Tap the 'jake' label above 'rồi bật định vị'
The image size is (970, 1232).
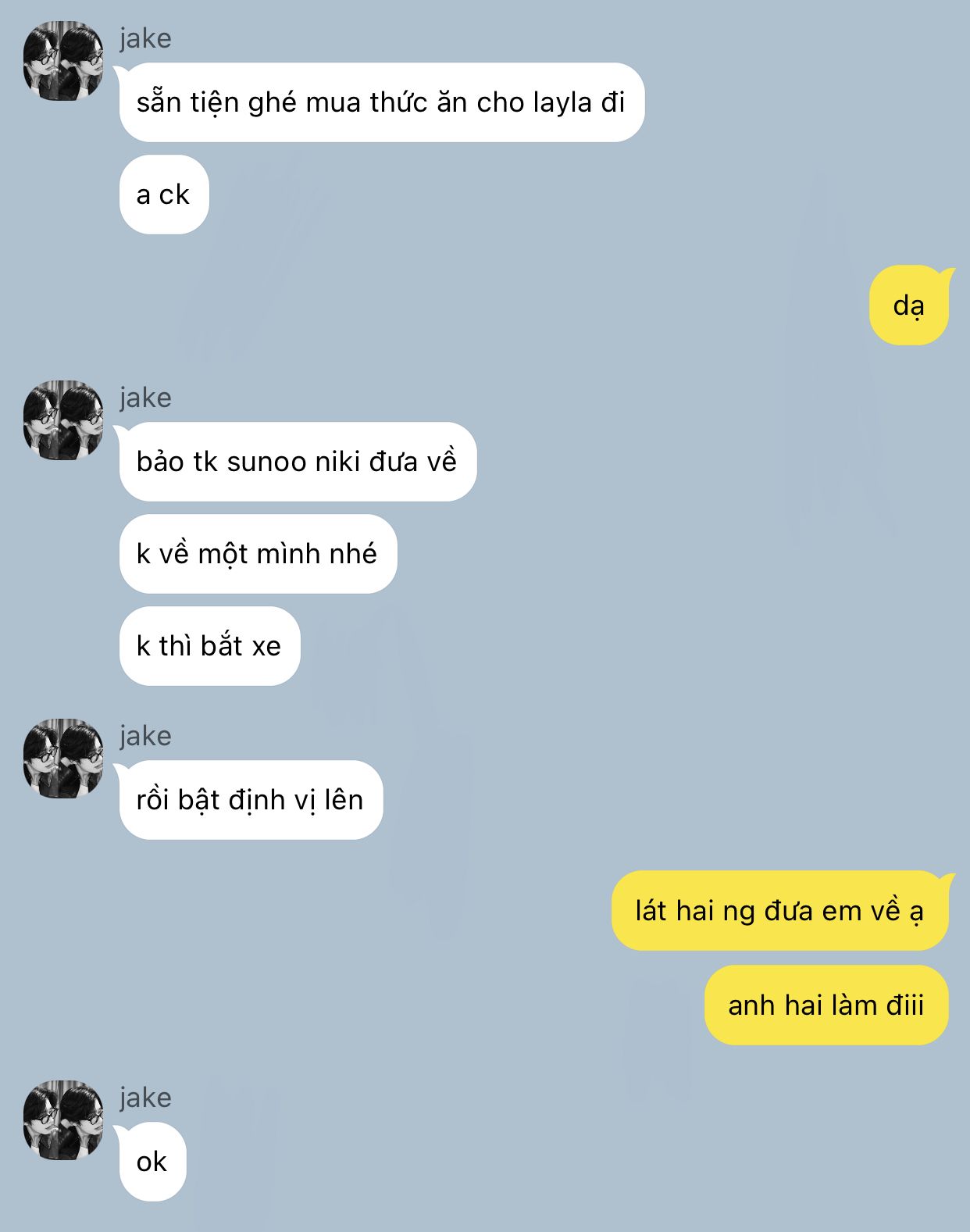click(x=145, y=736)
